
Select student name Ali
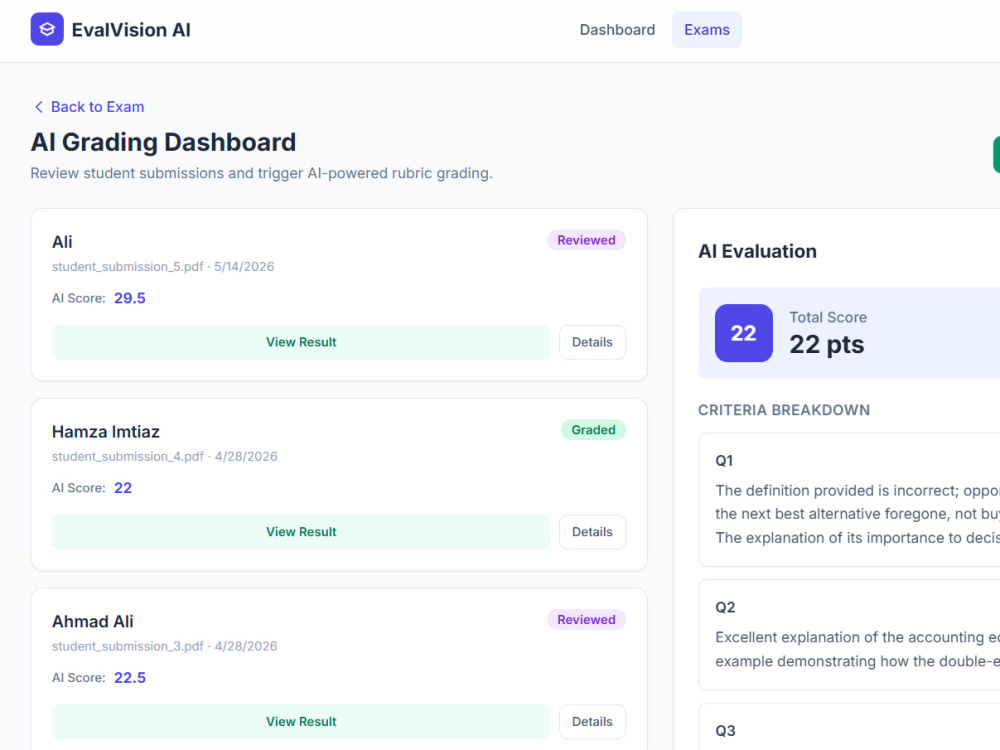[x=62, y=242]
